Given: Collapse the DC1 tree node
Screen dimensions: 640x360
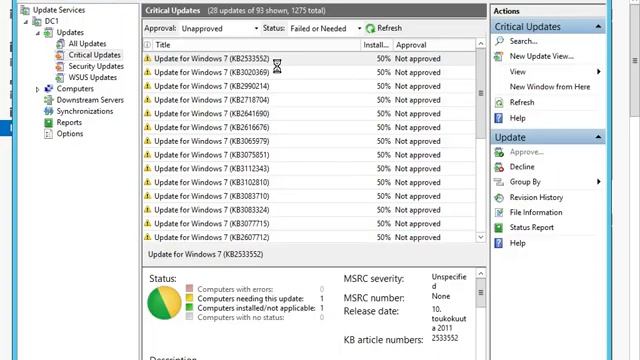Looking at the screenshot, I should (x=26, y=22).
